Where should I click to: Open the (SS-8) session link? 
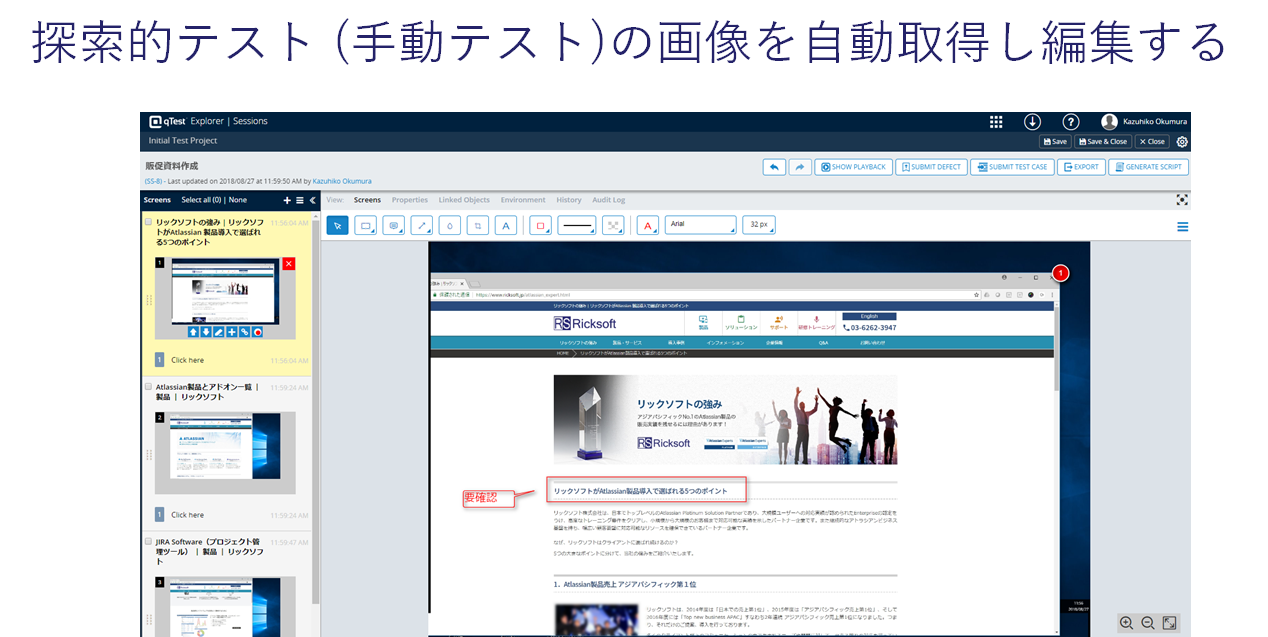point(153,181)
